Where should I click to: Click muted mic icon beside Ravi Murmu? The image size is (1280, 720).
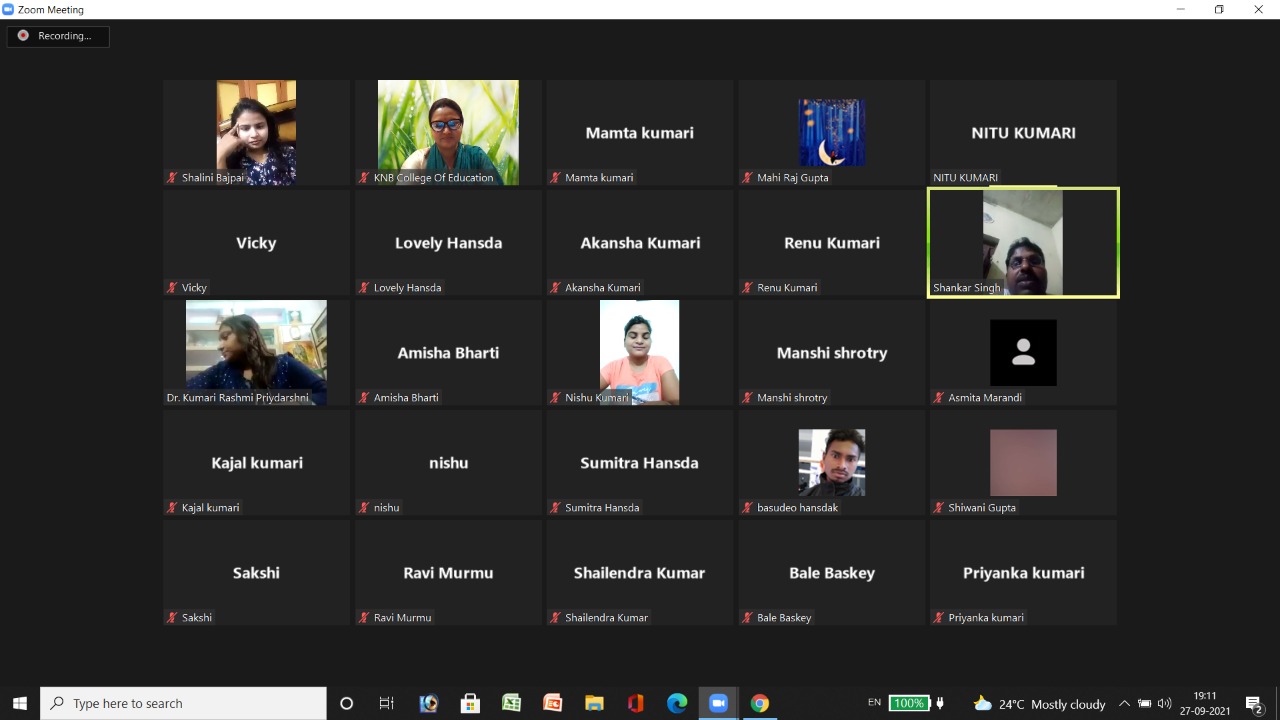click(x=364, y=617)
